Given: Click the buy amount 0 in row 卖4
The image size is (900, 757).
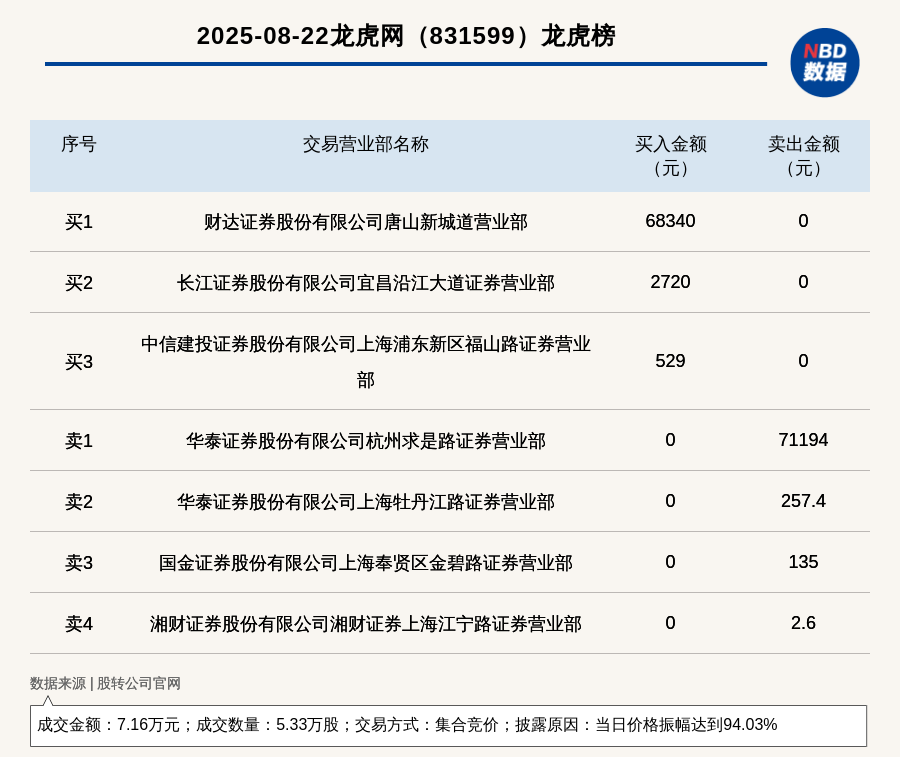Looking at the screenshot, I should (x=670, y=623).
